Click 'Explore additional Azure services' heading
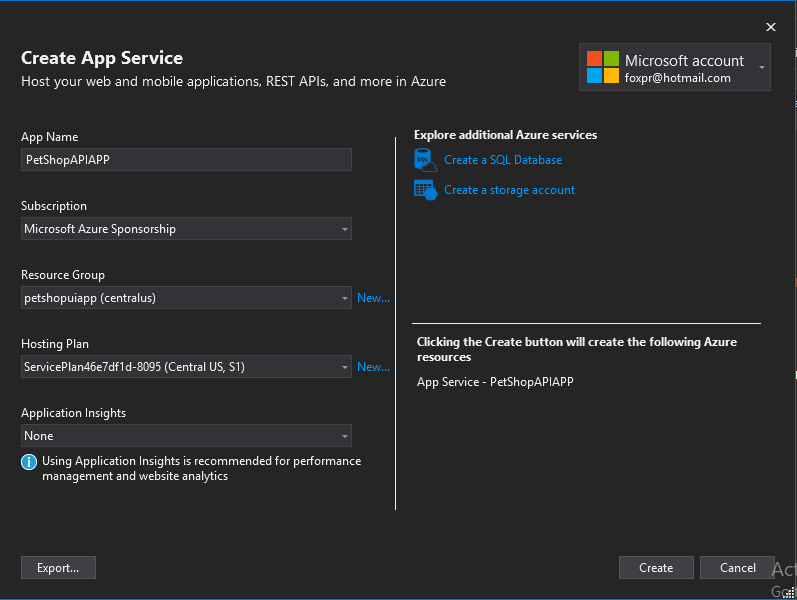The height and width of the screenshot is (600, 797). coord(505,135)
